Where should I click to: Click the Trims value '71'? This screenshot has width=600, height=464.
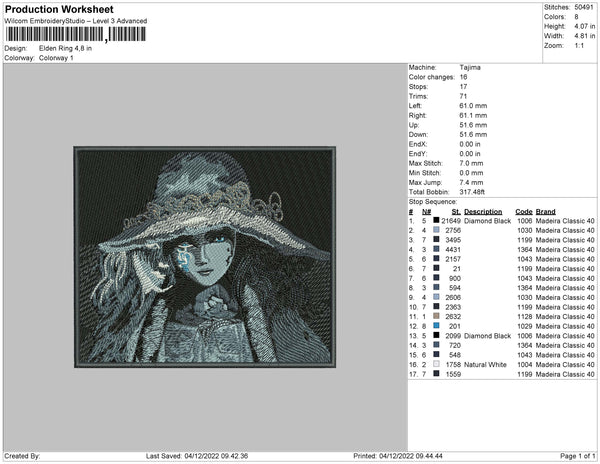tap(463, 96)
